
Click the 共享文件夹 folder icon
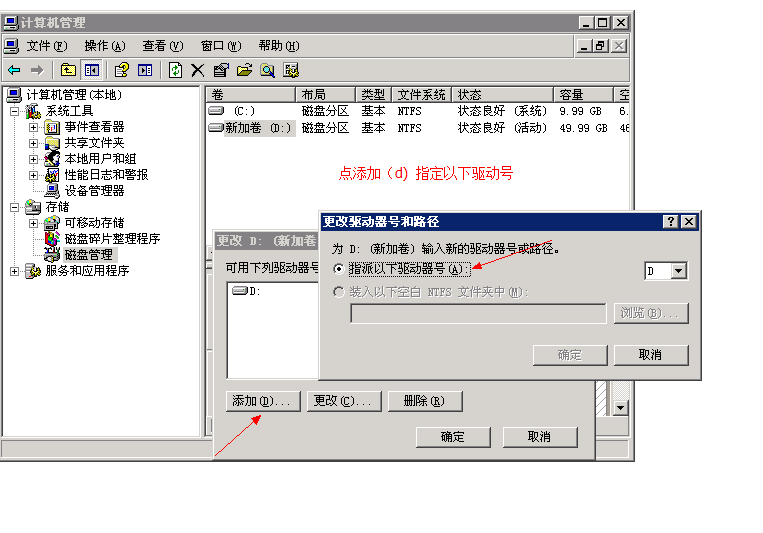[52, 143]
